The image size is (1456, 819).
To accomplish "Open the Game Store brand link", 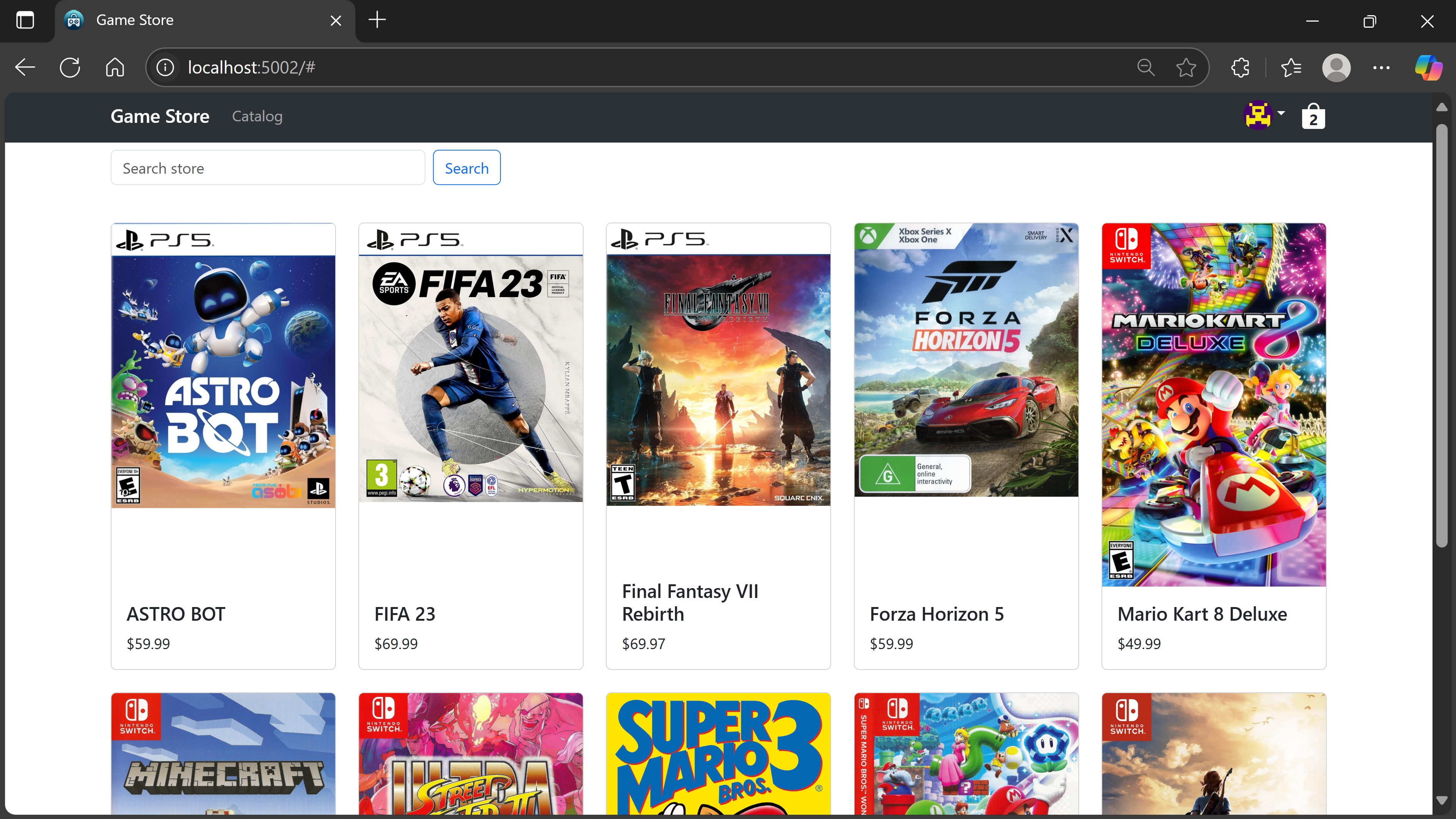I will pyautogui.click(x=160, y=116).
